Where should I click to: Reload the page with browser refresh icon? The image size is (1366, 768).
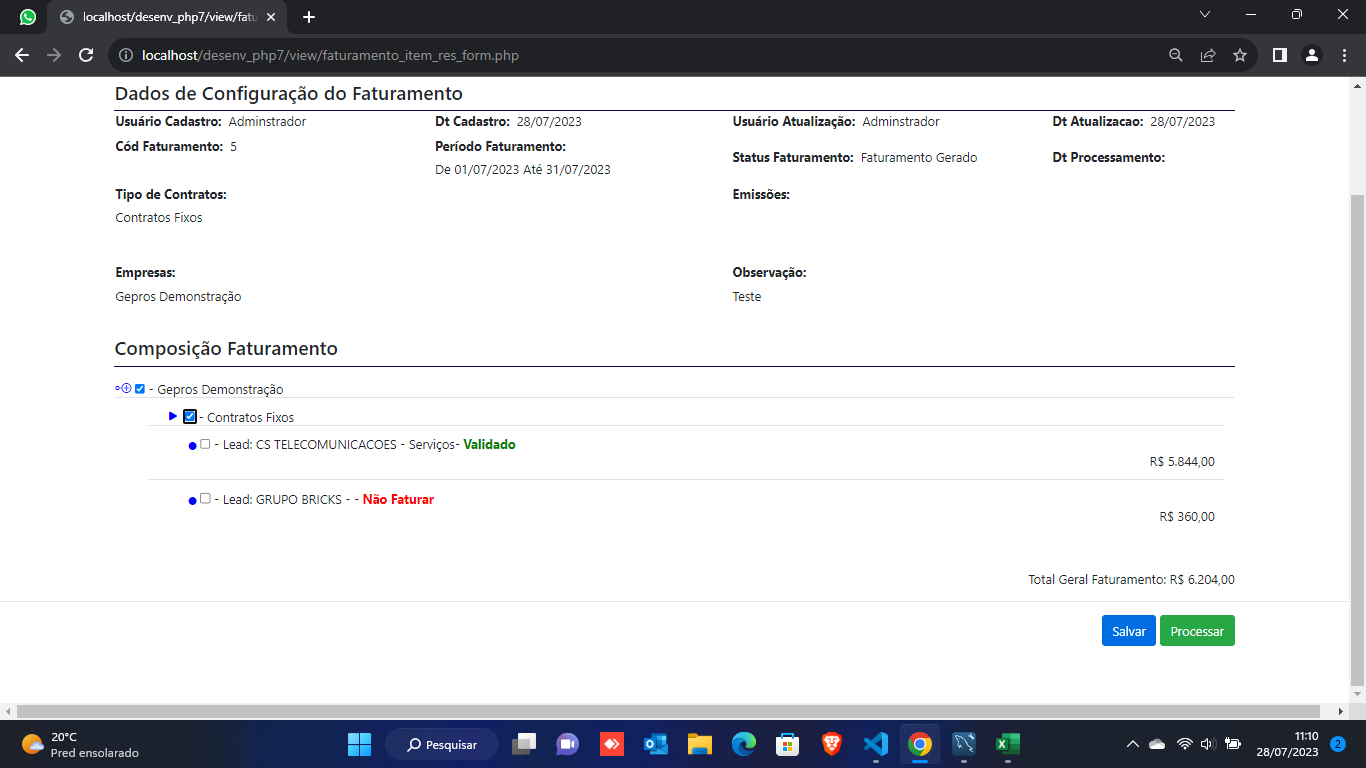pos(86,55)
